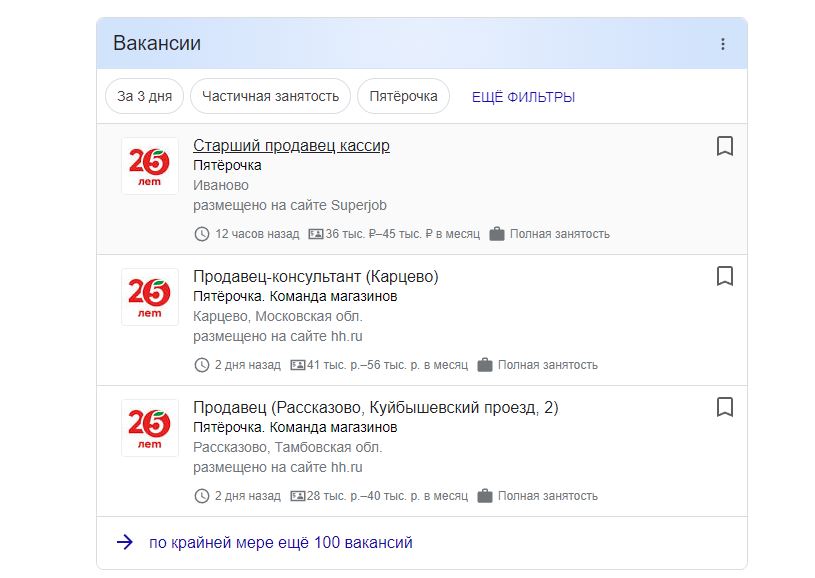Viewport: 815px width, 578px height.
Task: Click the Вакансии heading
Action: coord(157,43)
